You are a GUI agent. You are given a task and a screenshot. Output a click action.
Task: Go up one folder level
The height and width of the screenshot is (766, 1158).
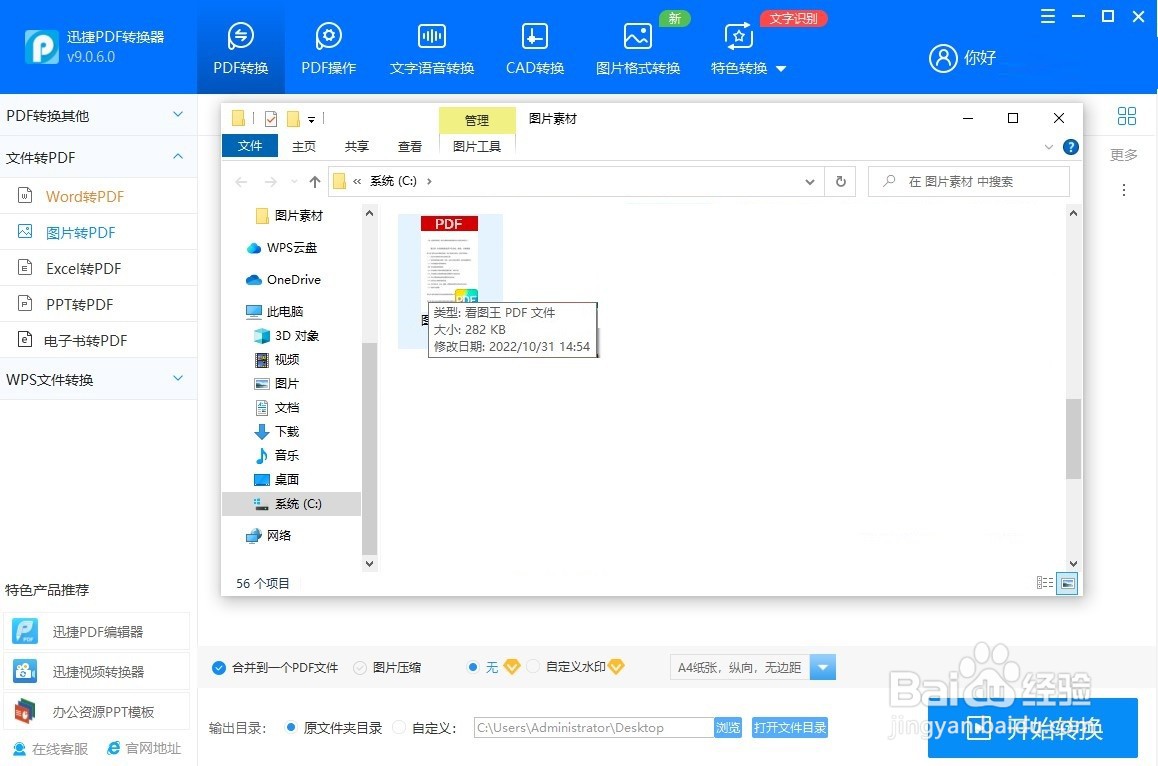click(x=315, y=181)
